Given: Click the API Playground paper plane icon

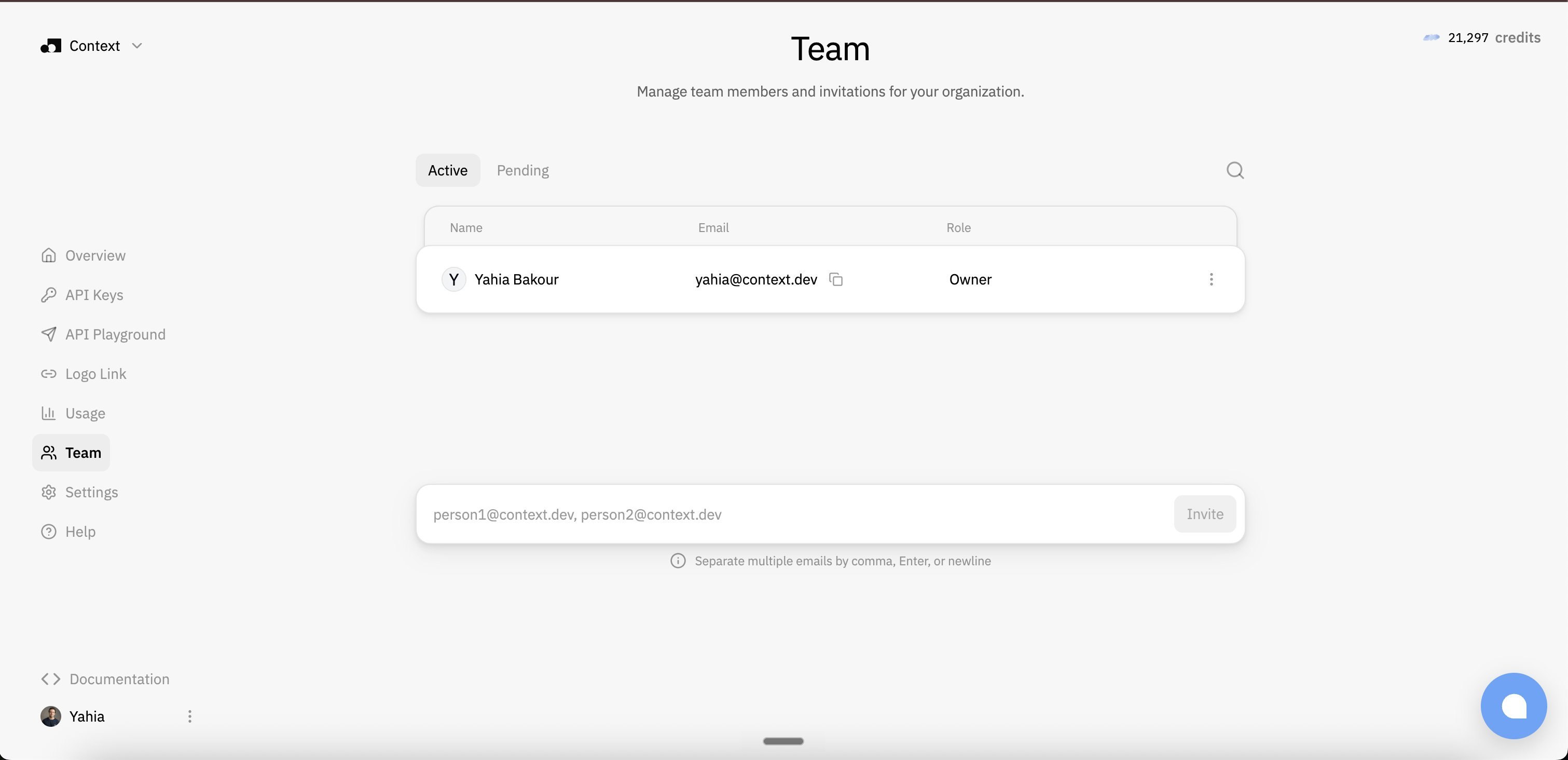Looking at the screenshot, I should tap(49, 334).
